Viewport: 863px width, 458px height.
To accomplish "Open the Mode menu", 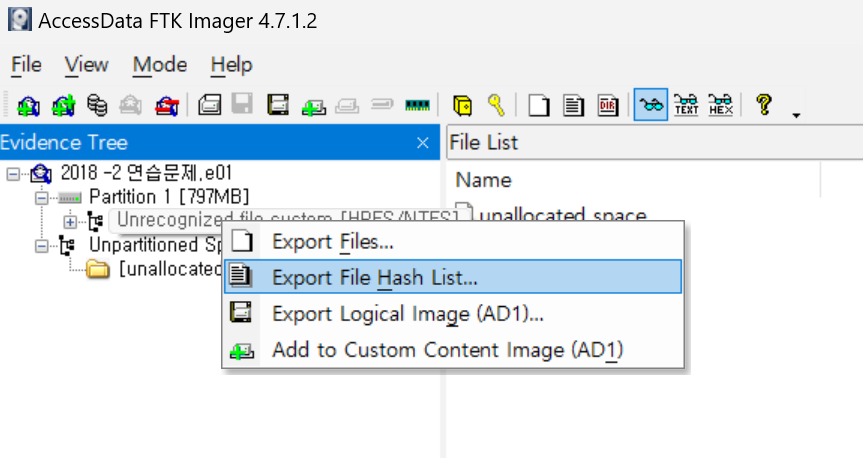I will point(160,64).
